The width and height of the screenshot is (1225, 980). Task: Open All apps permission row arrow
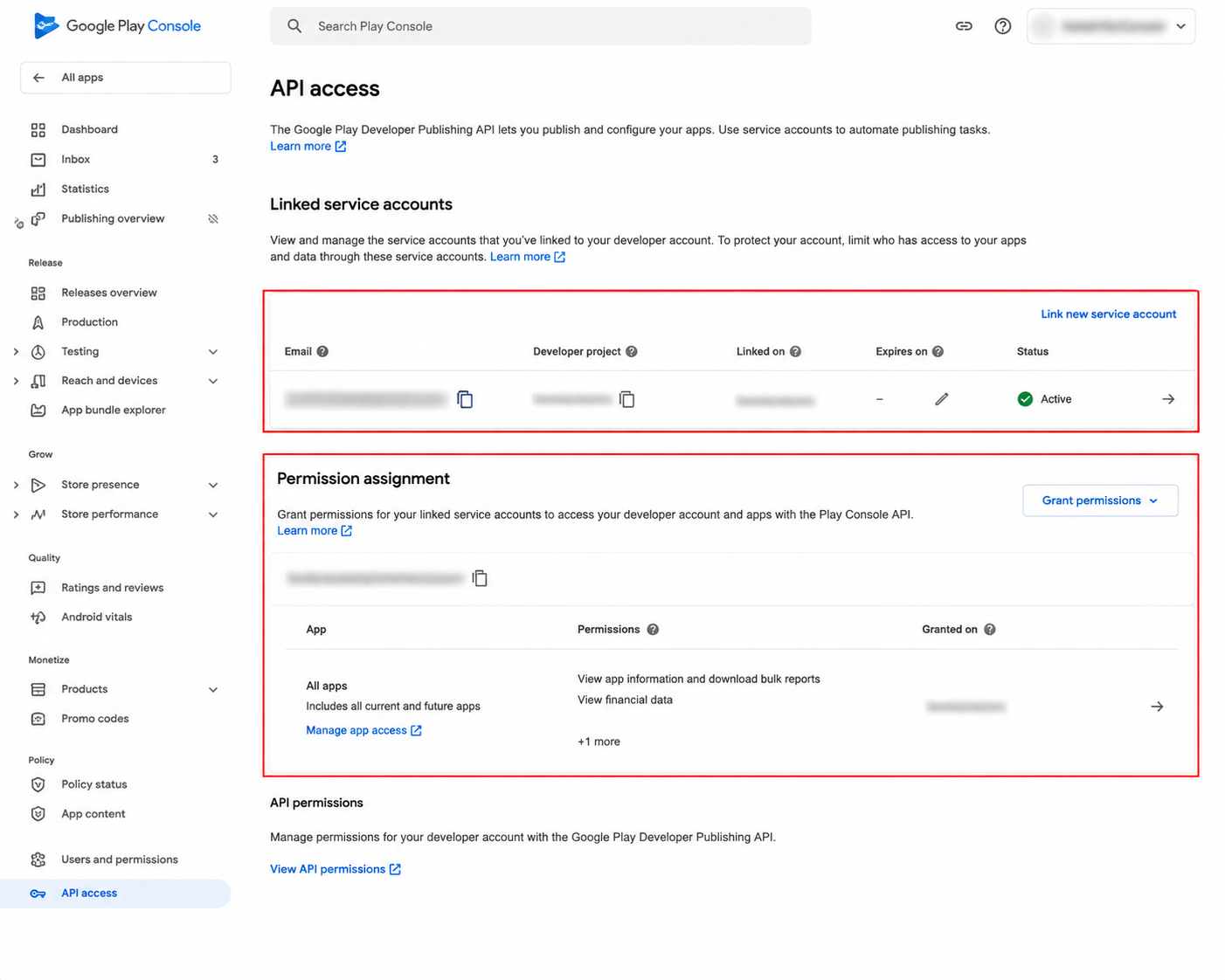point(1157,707)
